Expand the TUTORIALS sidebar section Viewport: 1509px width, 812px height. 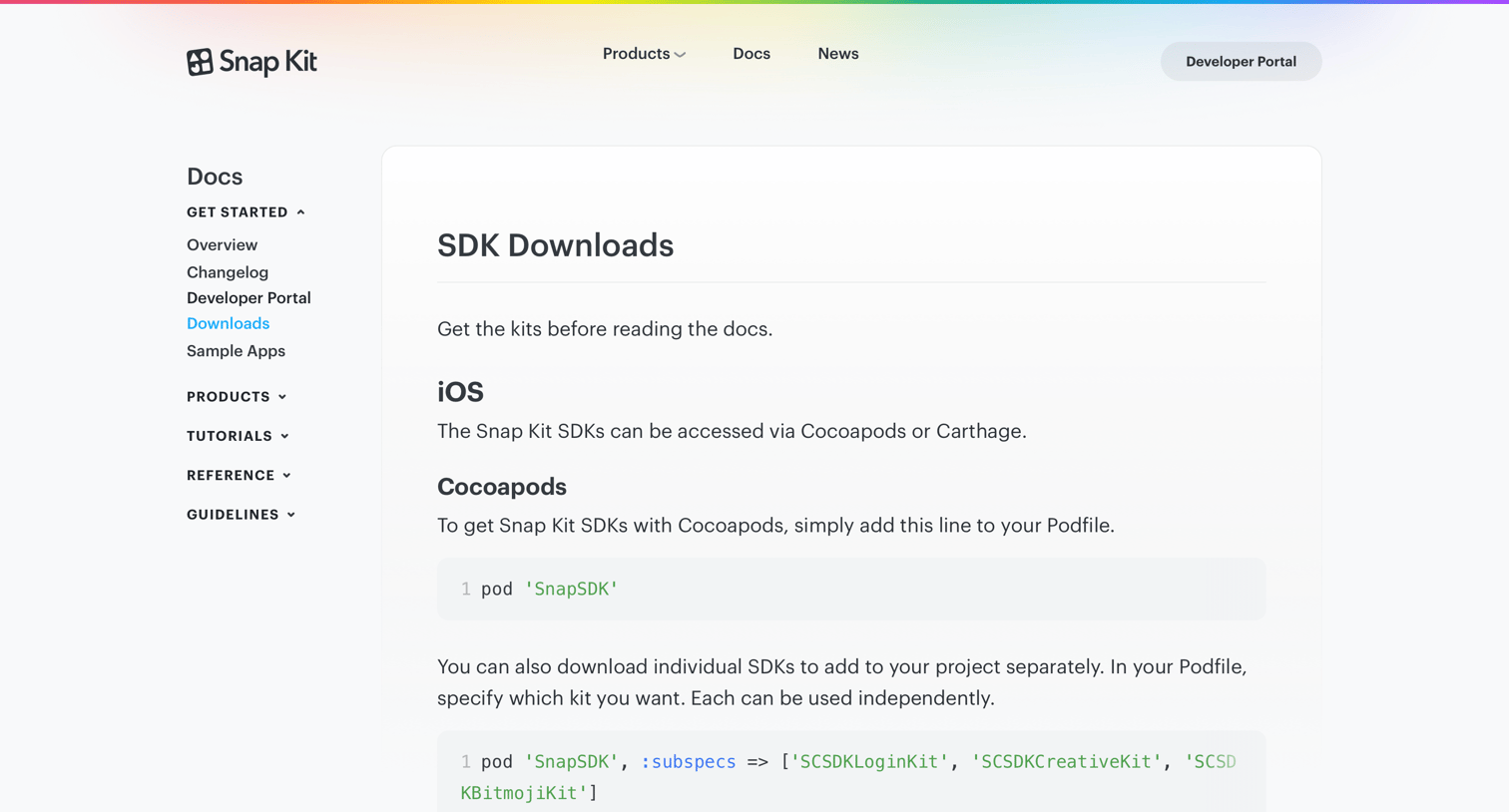[238, 436]
